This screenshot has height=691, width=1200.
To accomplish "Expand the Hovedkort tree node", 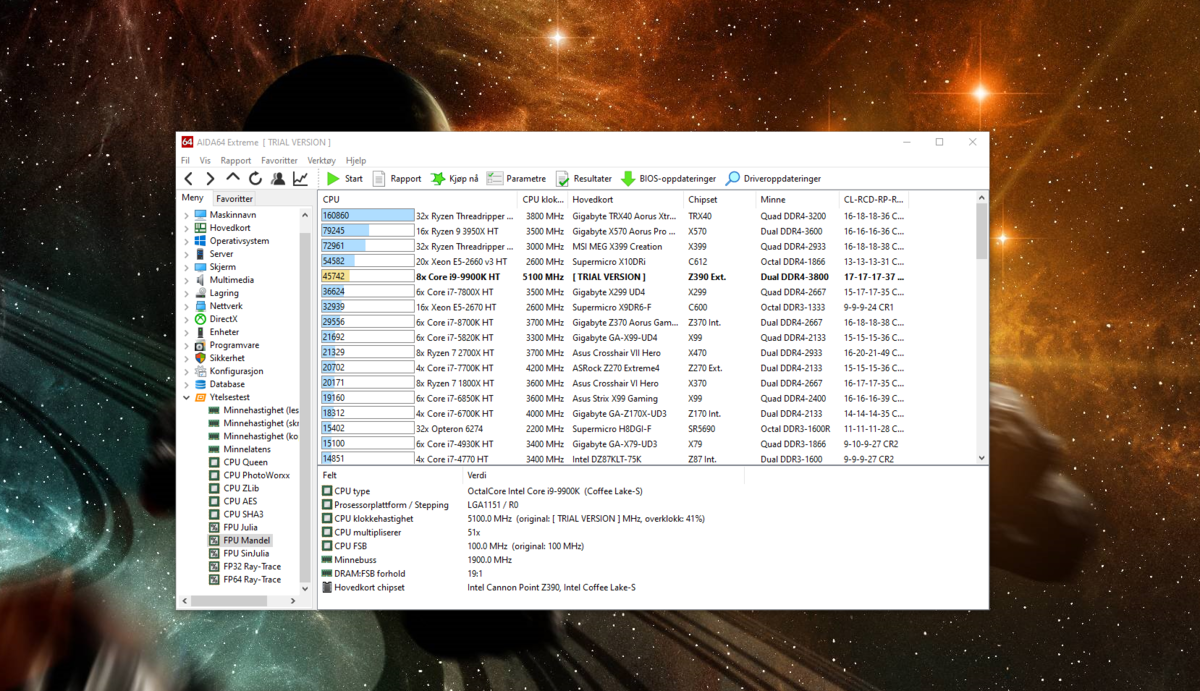I will click(186, 228).
